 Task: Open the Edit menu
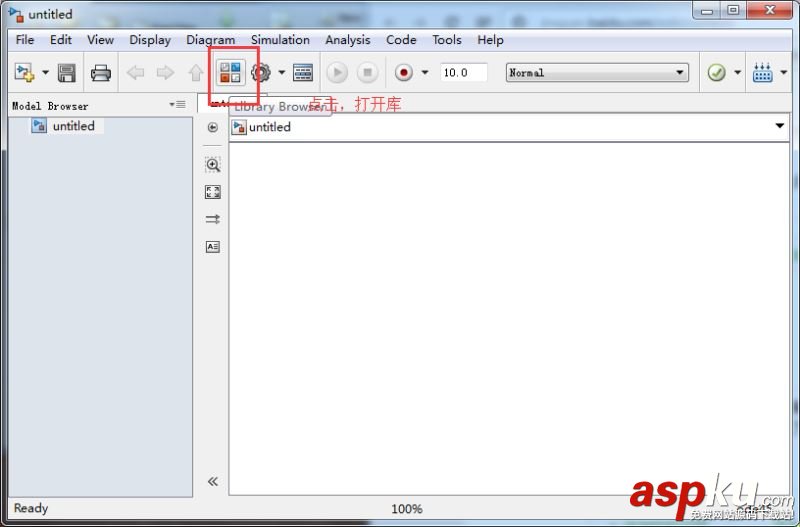(x=61, y=40)
